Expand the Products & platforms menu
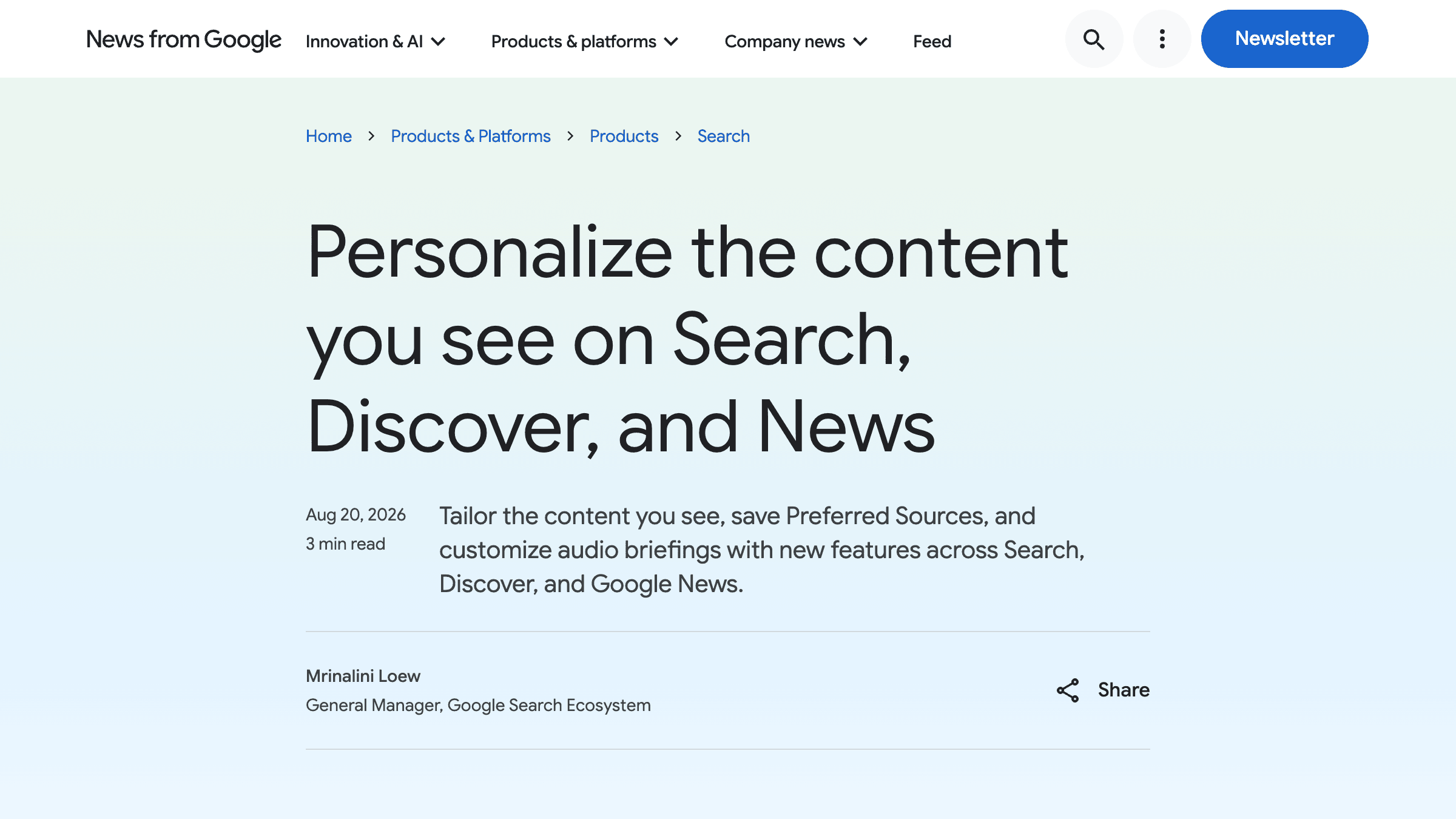The image size is (1456, 819). pyautogui.click(x=584, y=41)
